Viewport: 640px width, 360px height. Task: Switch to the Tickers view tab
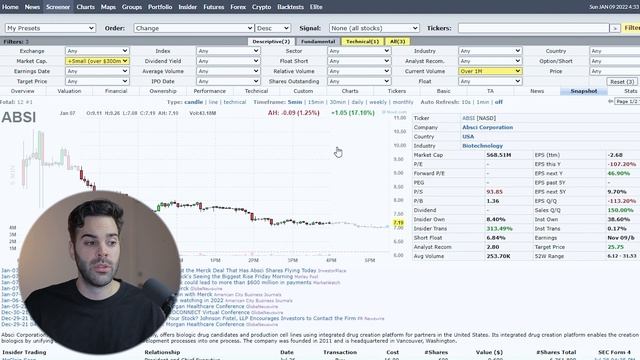pos(397,91)
